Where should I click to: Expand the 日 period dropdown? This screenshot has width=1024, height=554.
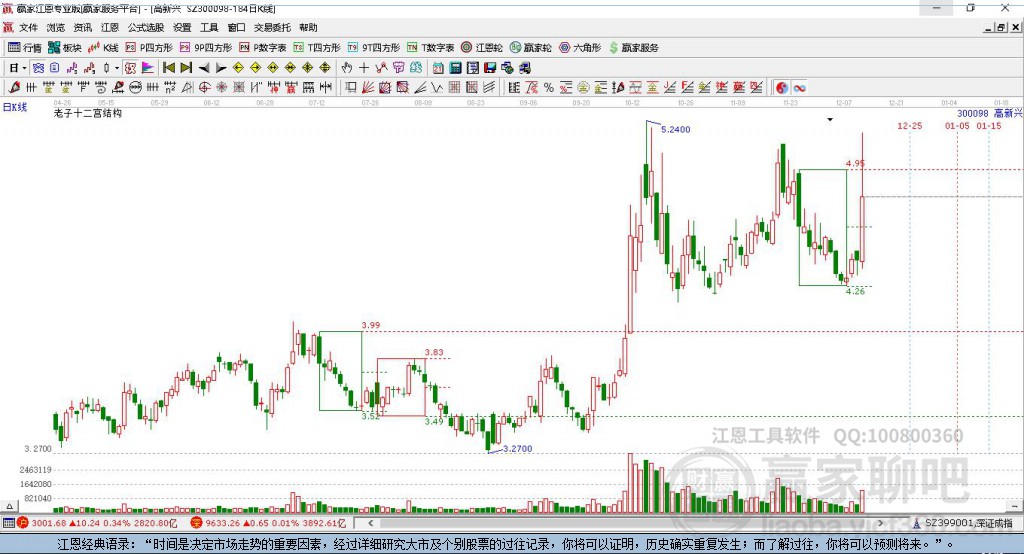24,68
